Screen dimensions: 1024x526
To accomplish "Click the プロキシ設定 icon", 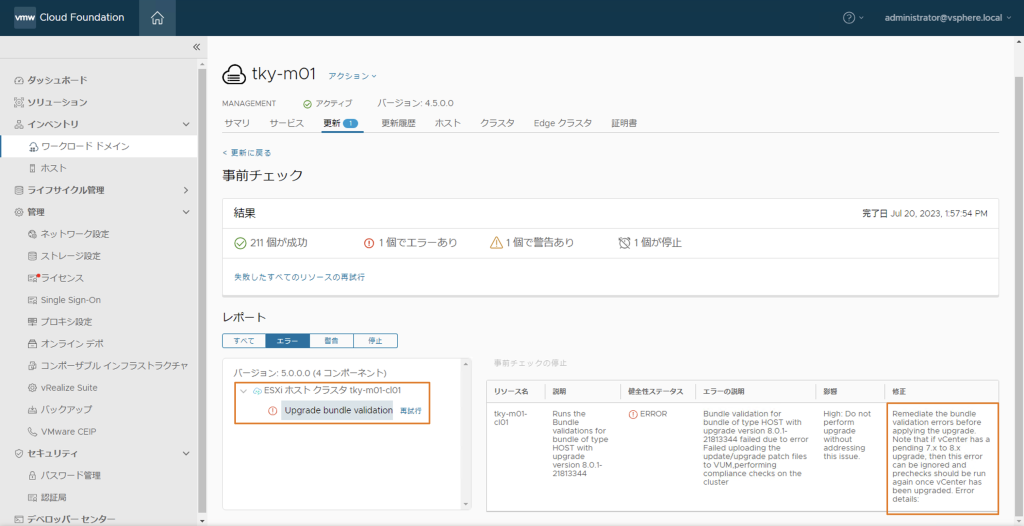I will pyautogui.click(x=33, y=322).
